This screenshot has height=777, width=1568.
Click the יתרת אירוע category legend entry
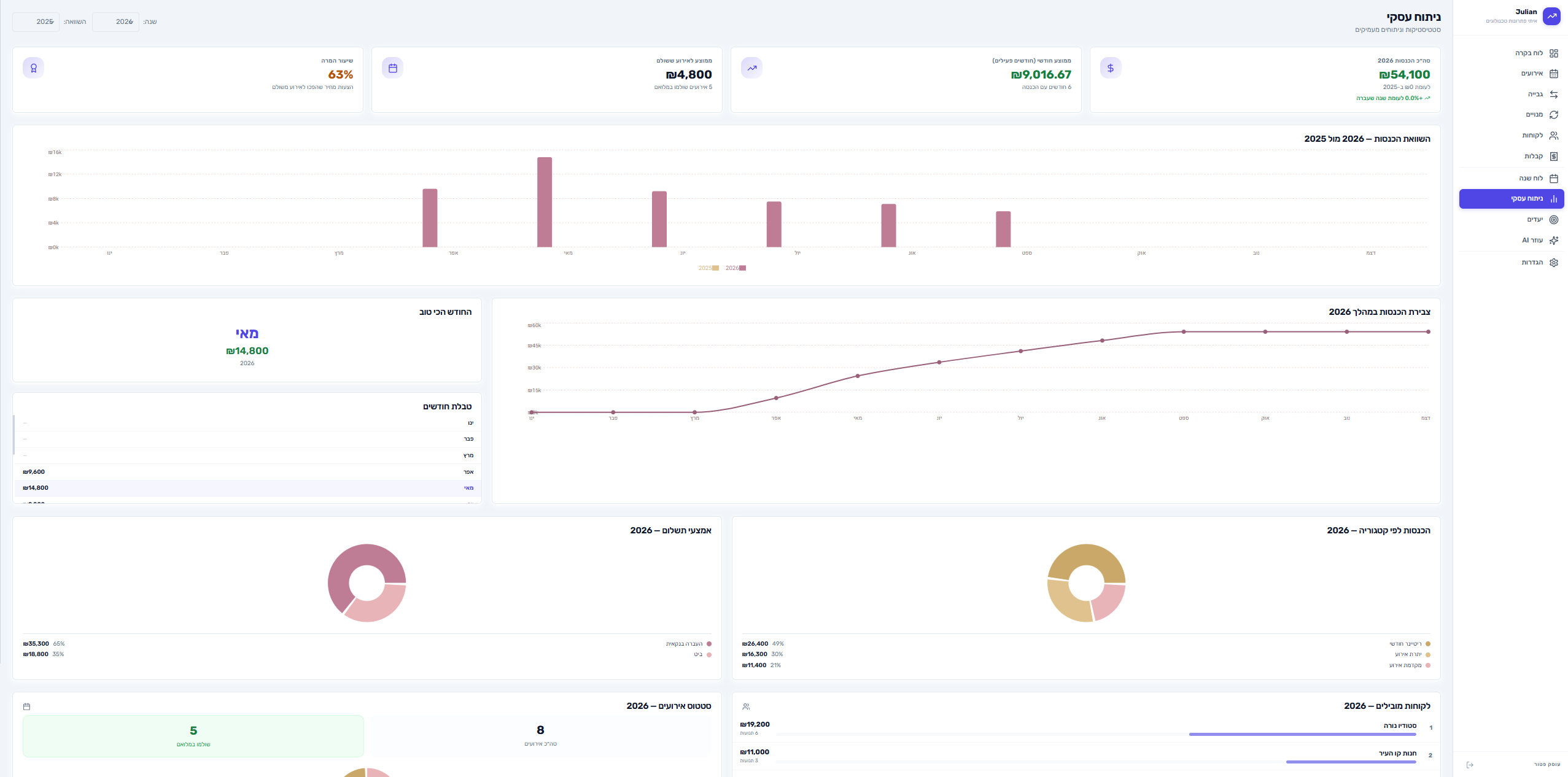pyautogui.click(x=1412, y=654)
